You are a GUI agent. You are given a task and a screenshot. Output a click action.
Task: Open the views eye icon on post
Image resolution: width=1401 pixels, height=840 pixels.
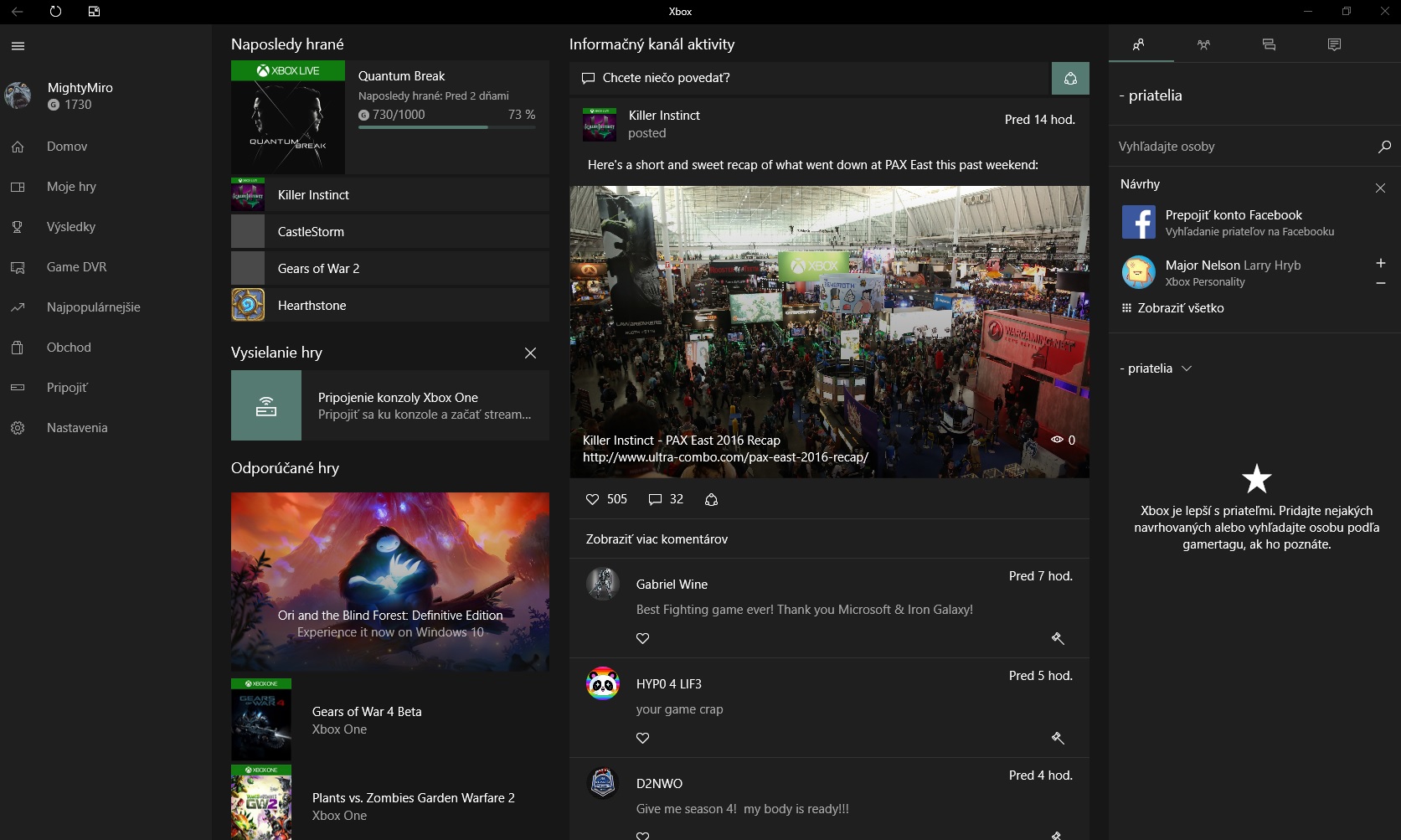1057,440
